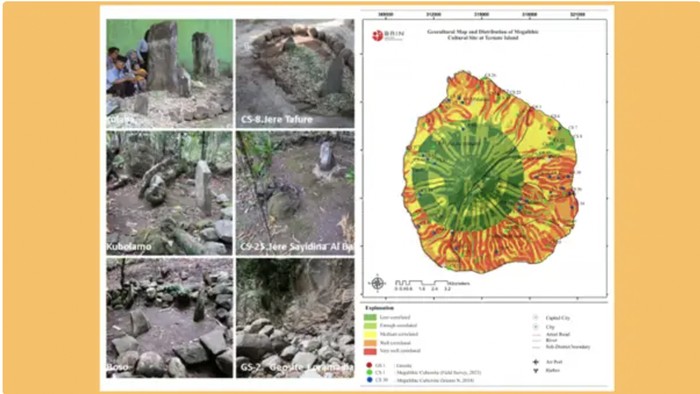700x394 pixels.
Task: Click the BRIN logo on the map
Action: click(x=388, y=35)
